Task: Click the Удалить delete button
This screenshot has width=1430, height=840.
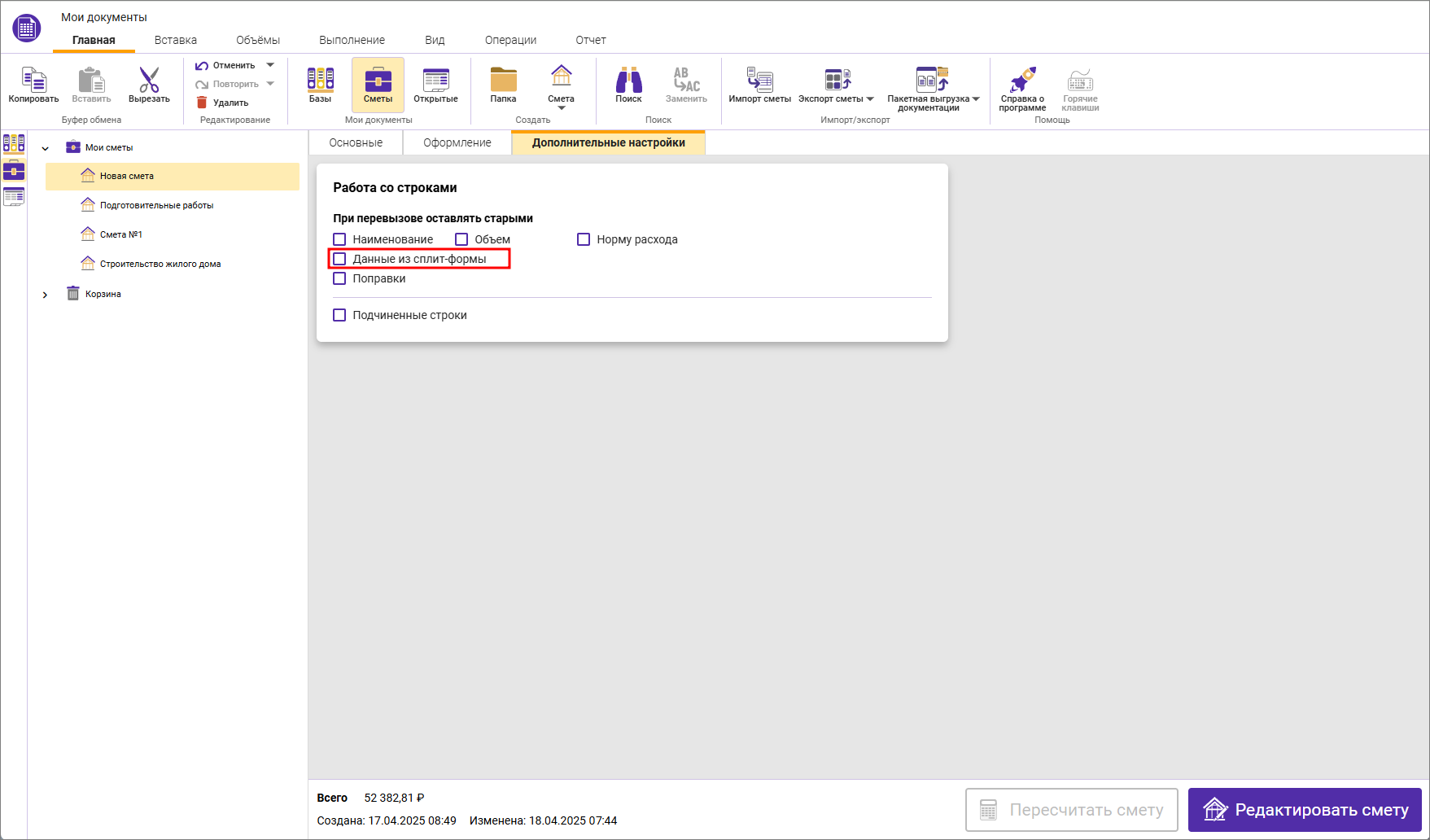Action: click(222, 103)
